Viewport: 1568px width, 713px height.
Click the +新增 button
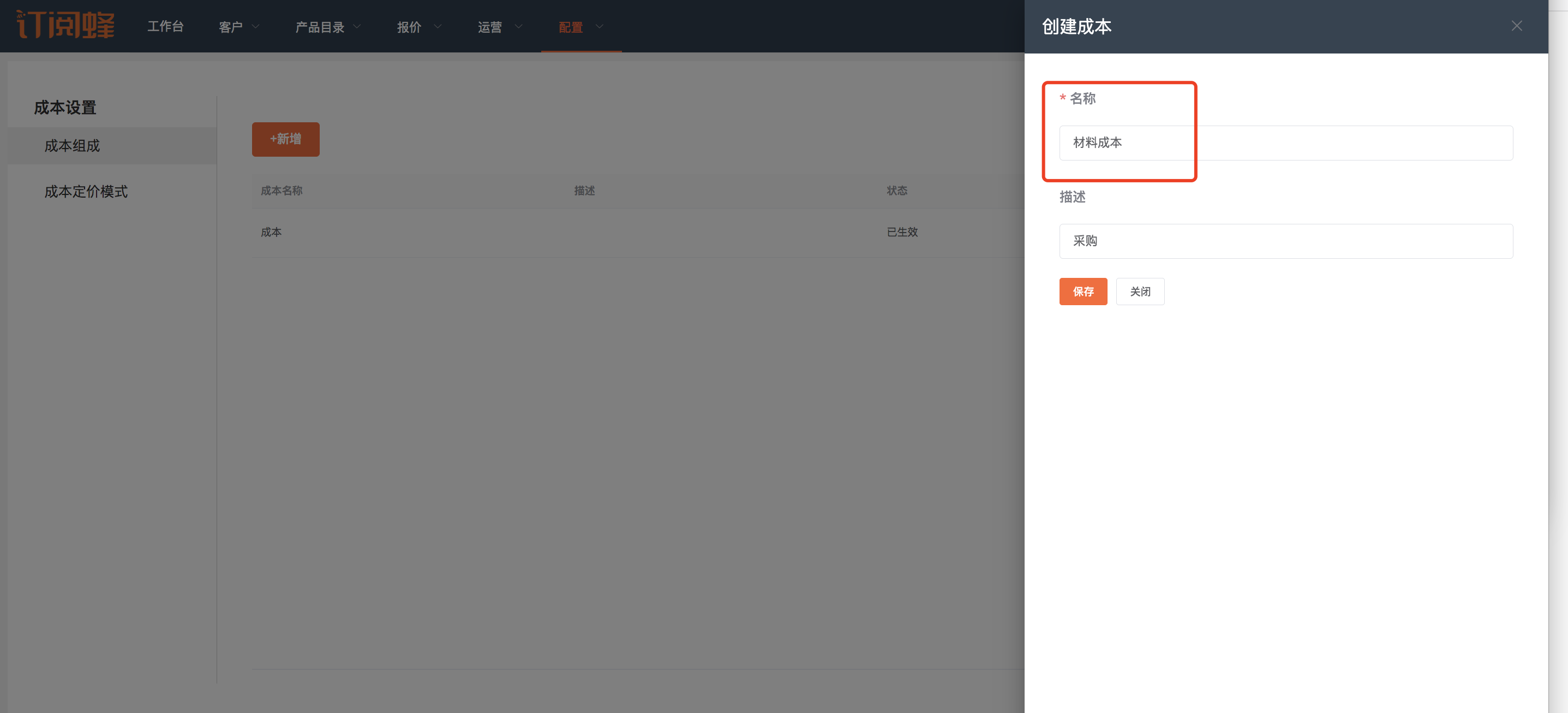285,139
